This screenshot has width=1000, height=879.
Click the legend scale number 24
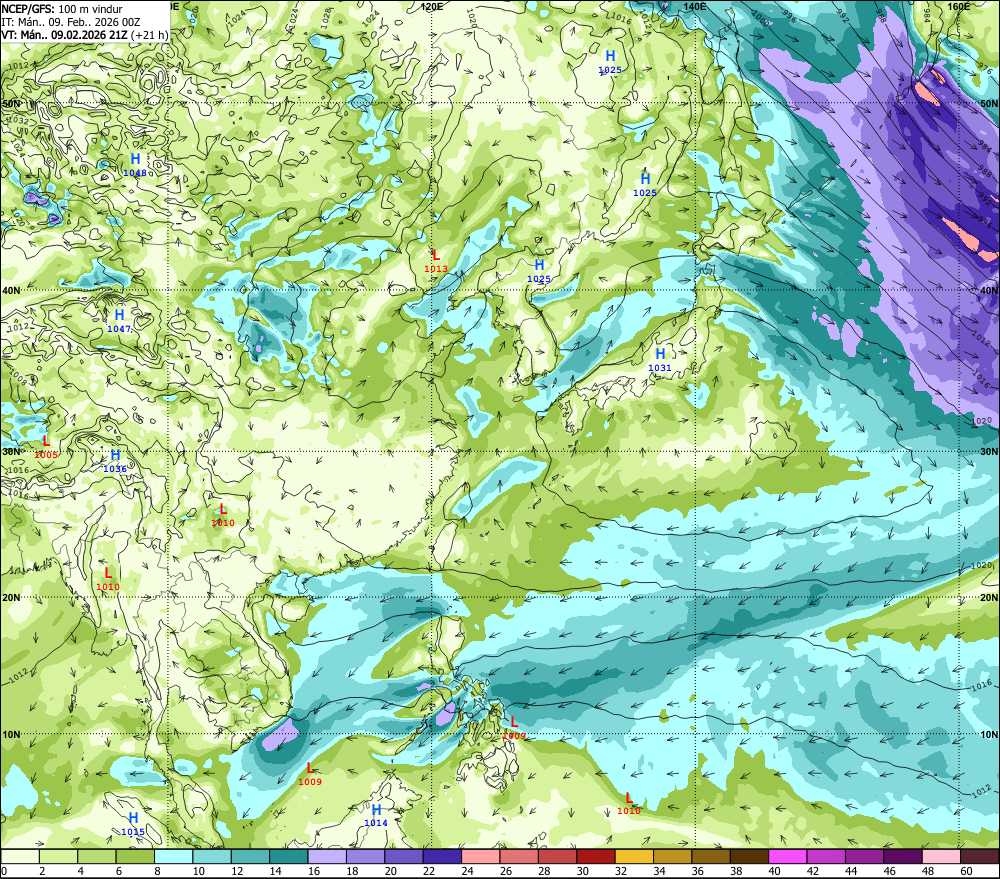coord(467,871)
